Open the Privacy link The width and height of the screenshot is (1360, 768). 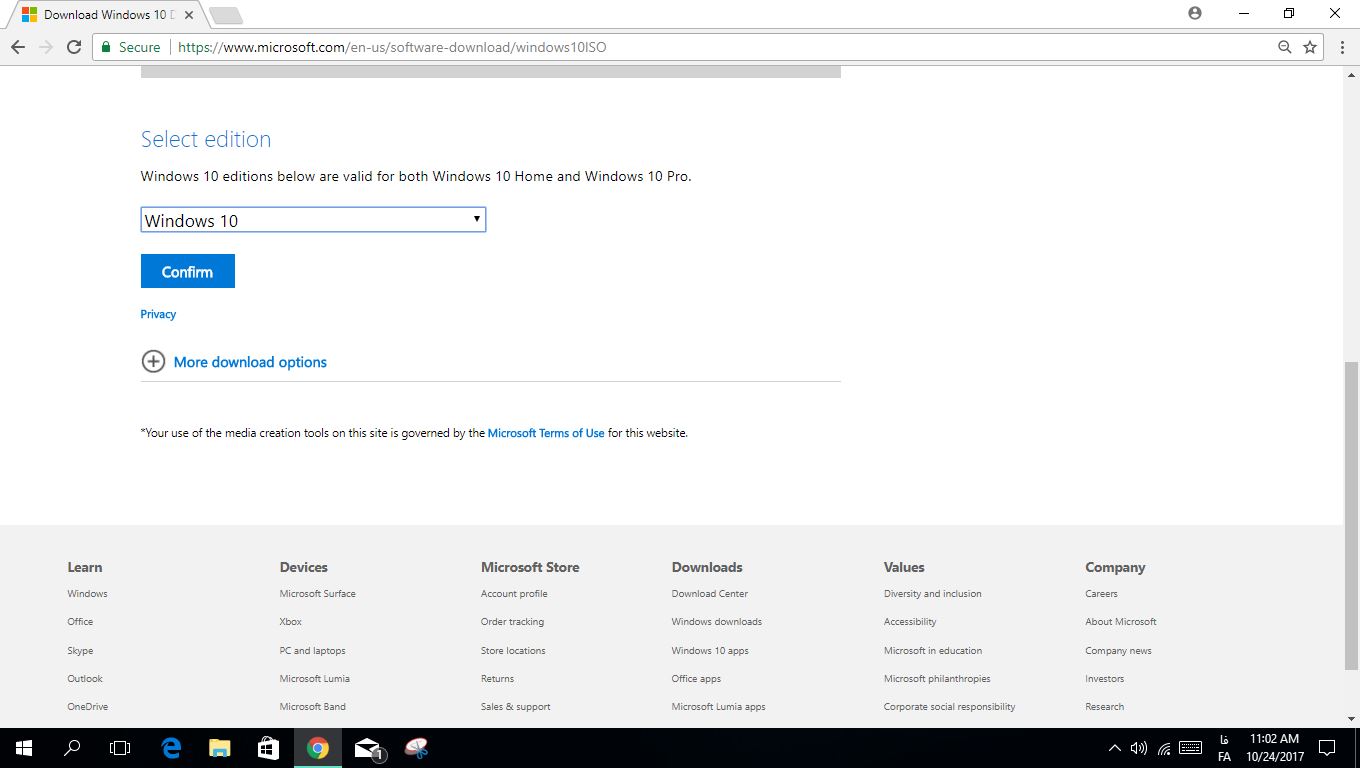[158, 314]
